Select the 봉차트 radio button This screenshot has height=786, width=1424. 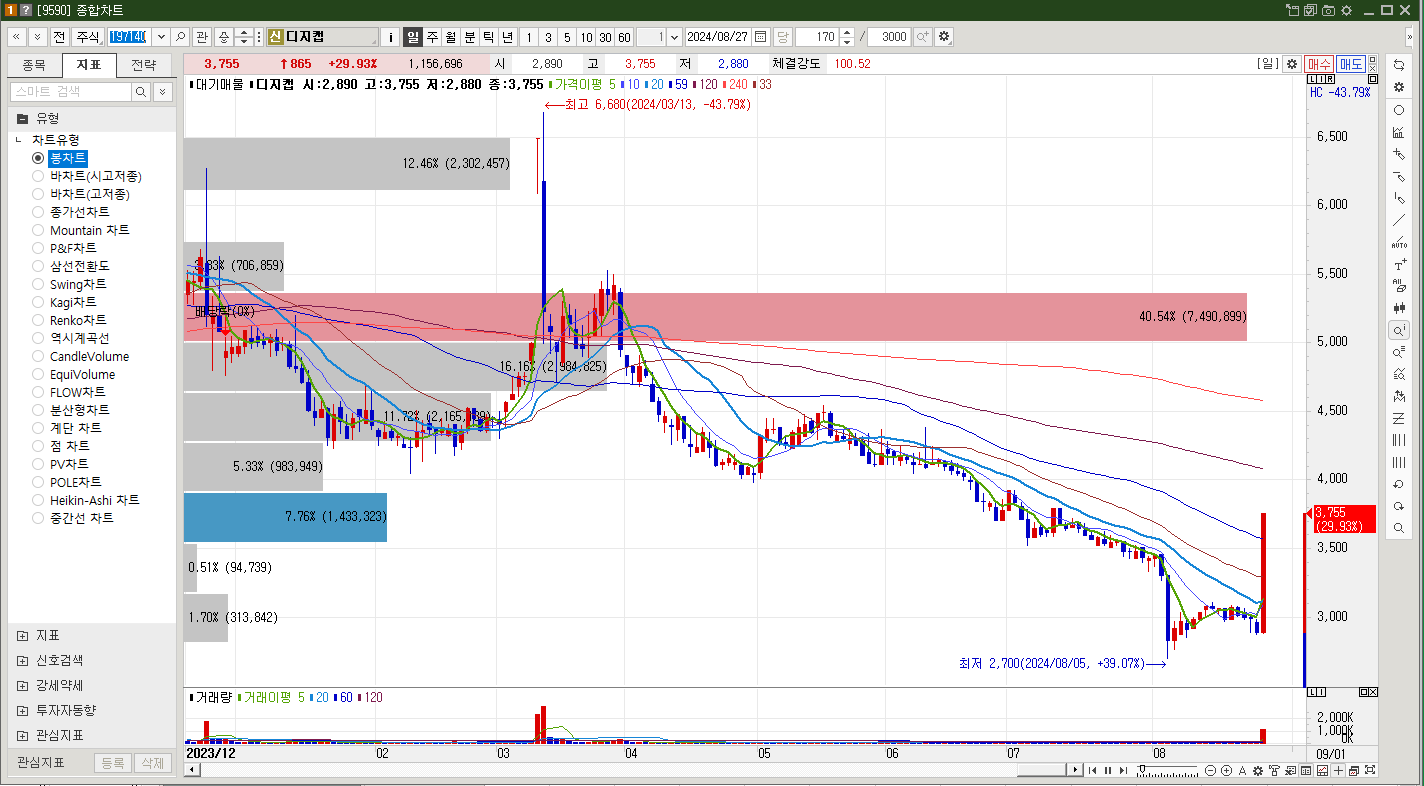(x=38, y=158)
